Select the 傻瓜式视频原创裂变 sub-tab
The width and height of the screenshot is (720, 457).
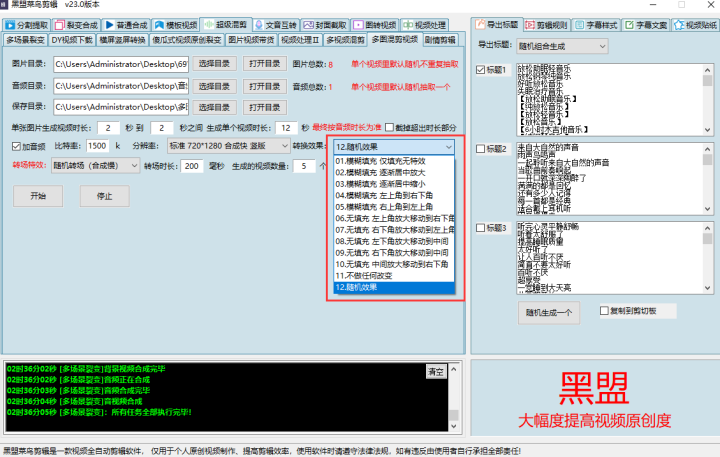(x=187, y=40)
